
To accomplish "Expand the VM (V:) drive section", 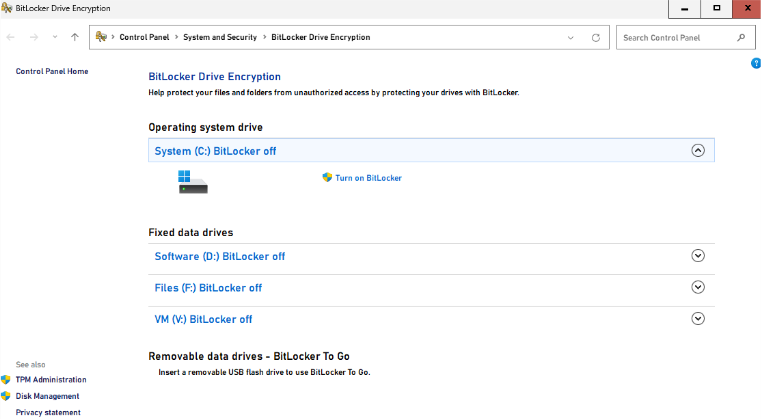I will point(698,319).
